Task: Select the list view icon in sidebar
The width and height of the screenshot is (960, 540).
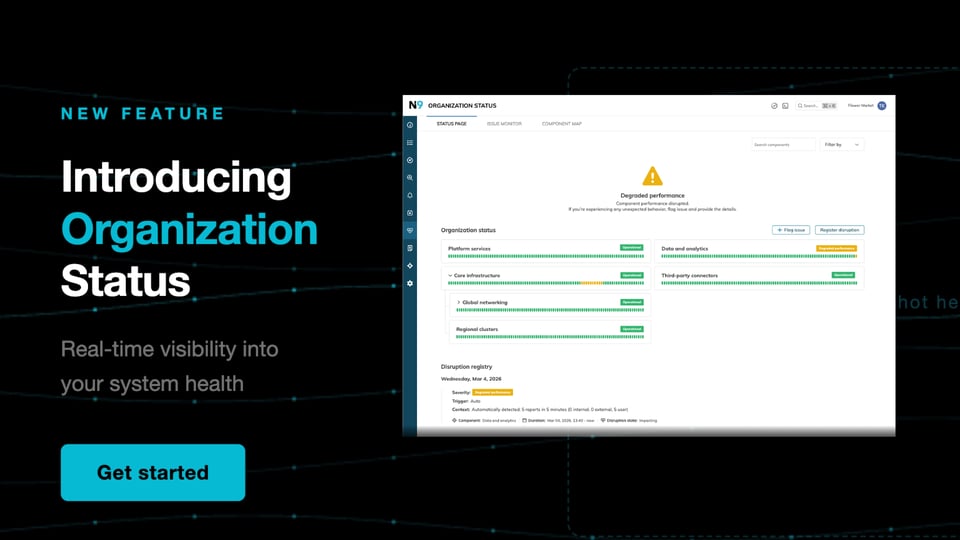Action: (410, 143)
